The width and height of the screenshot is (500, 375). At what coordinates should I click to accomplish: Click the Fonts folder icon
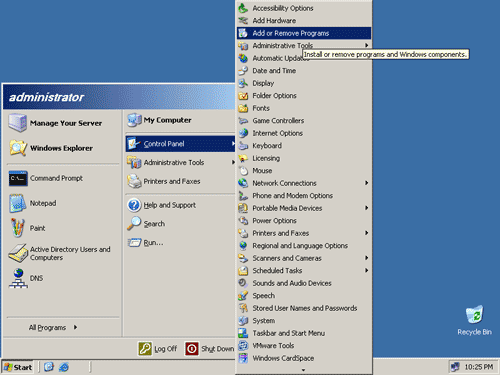click(x=243, y=108)
